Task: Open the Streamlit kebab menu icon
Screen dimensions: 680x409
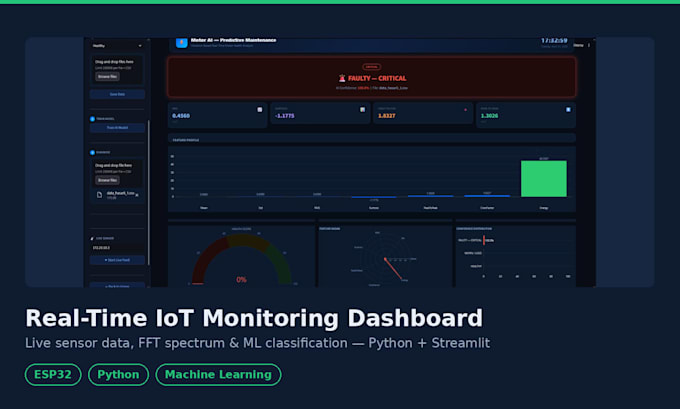Action: (589, 45)
